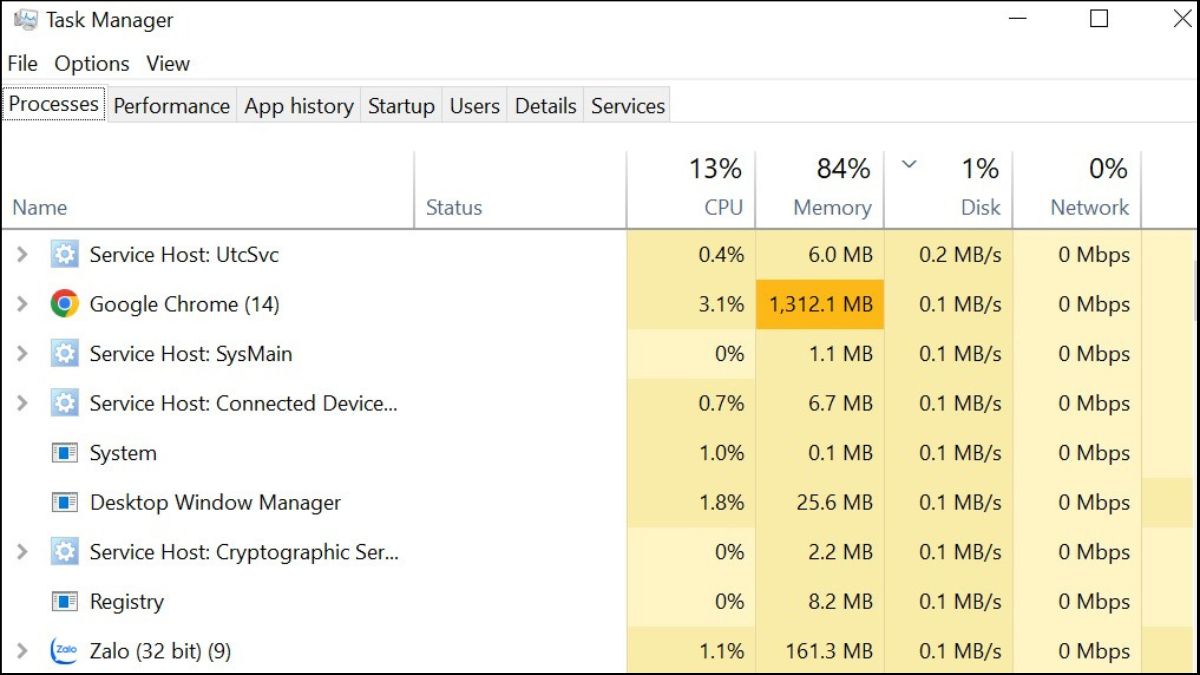Click the Task Manager title bar icon
The width and height of the screenshot is (1200, 675).
tap(26, 20)
